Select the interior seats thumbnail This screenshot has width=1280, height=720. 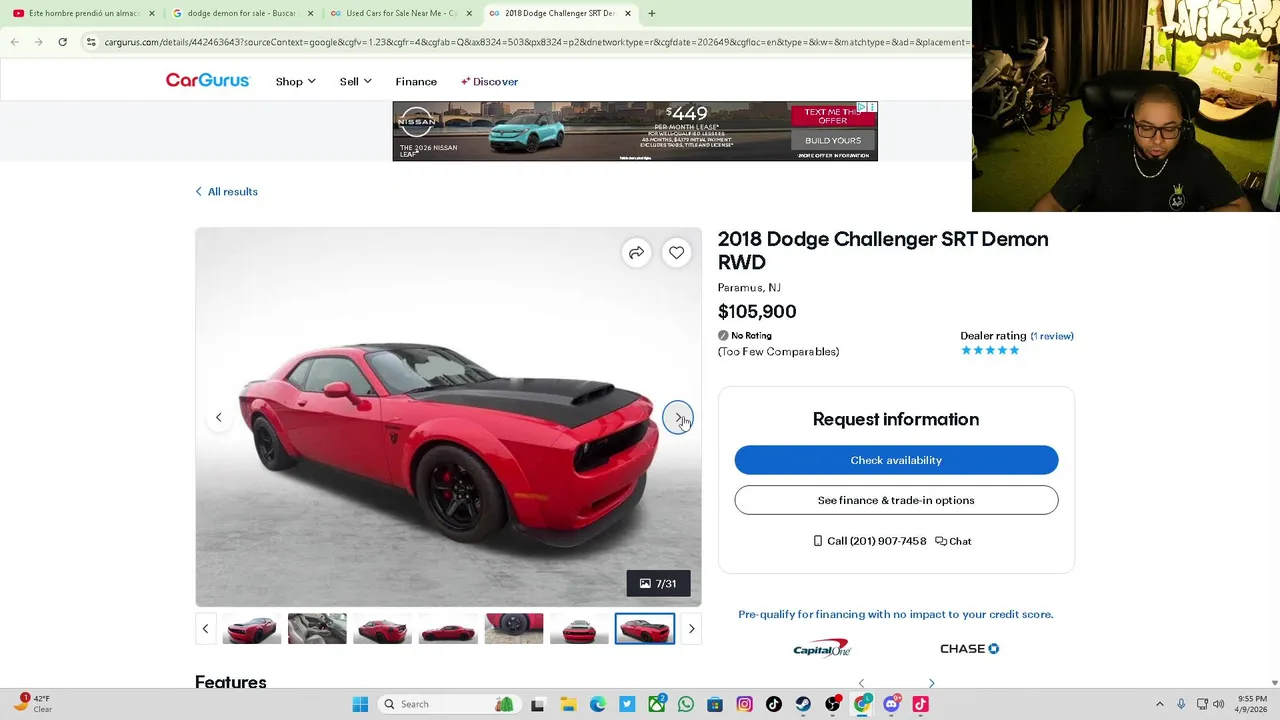click(x=317, y=628)
